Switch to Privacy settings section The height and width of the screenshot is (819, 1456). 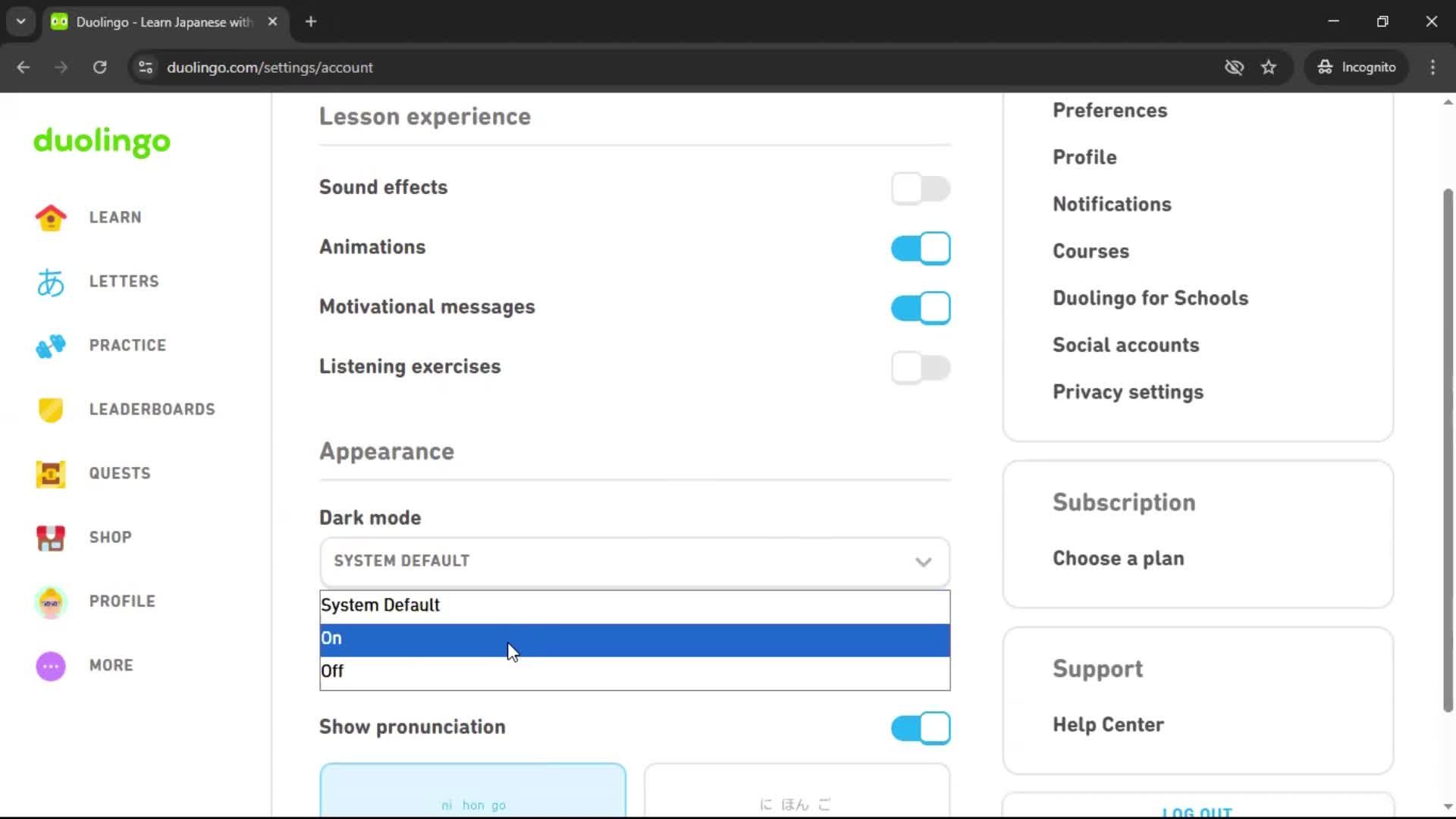coord(1128,392)
